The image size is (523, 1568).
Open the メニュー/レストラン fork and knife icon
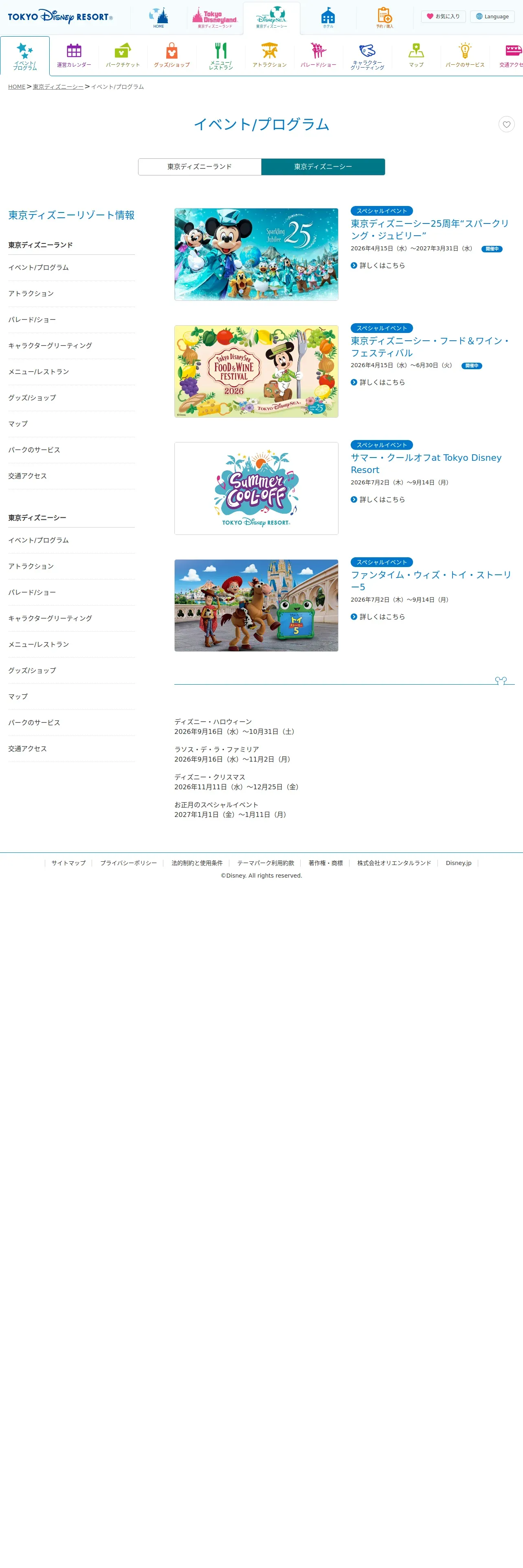[x=221, y=56]
